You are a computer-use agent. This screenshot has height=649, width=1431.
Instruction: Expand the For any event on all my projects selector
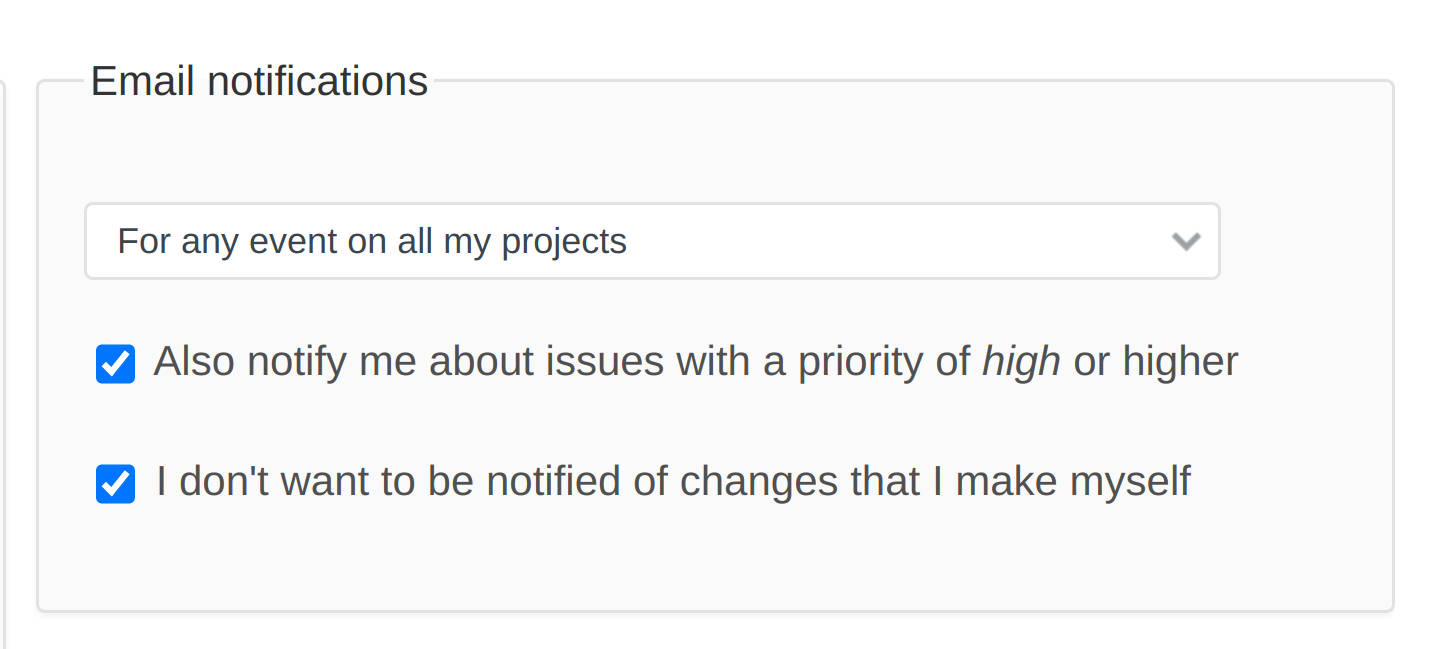(652, 241)
